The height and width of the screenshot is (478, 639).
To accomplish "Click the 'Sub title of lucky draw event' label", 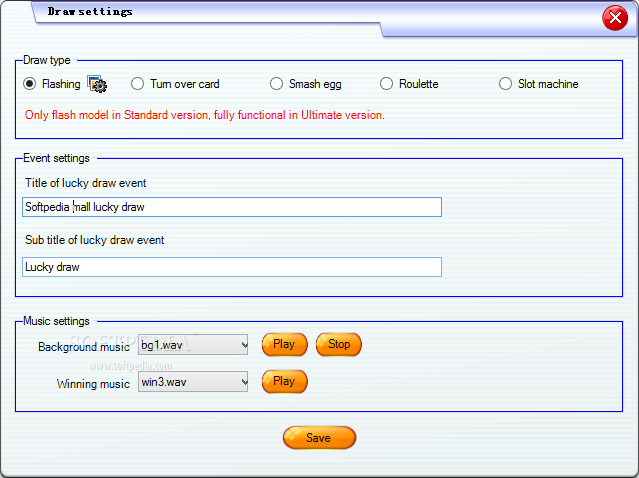I will click(95, 240).
